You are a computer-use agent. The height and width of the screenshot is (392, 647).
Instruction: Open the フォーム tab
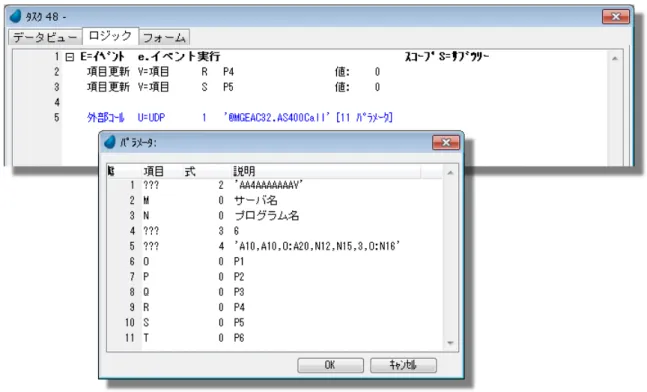tap(164, 38)
